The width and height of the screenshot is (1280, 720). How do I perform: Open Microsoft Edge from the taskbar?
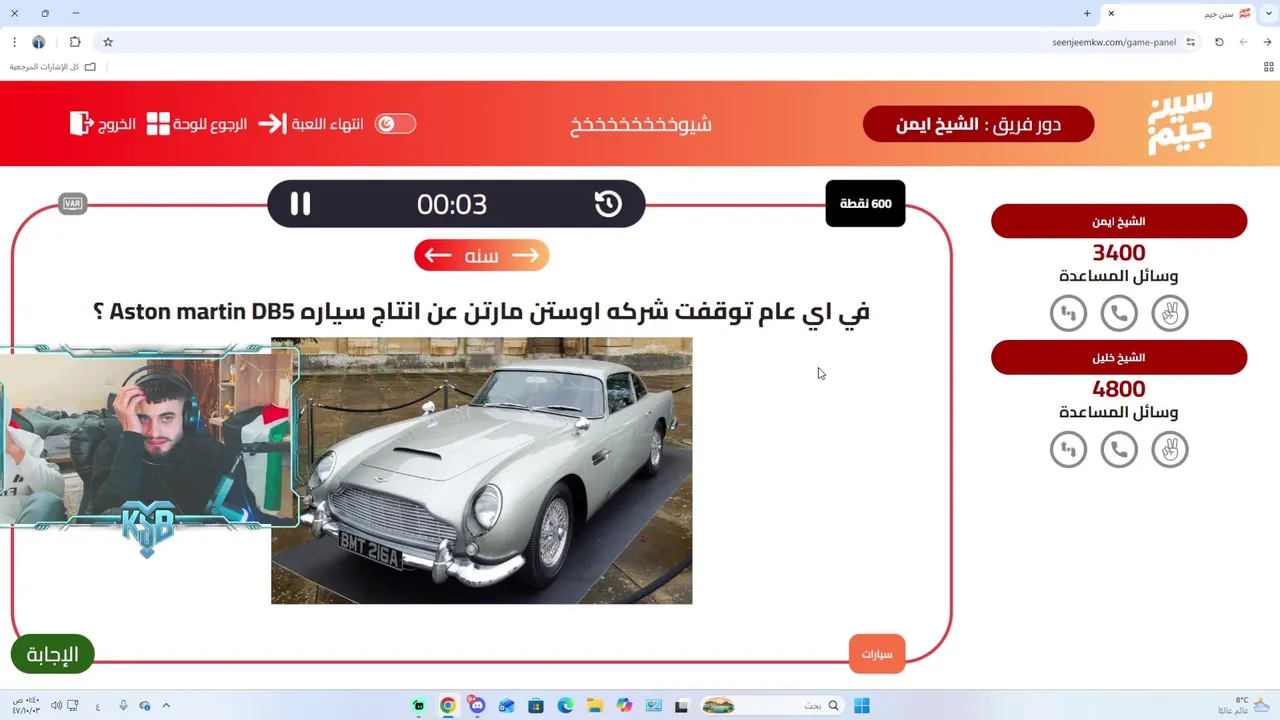pyautogui.click(x=565, y=706)
